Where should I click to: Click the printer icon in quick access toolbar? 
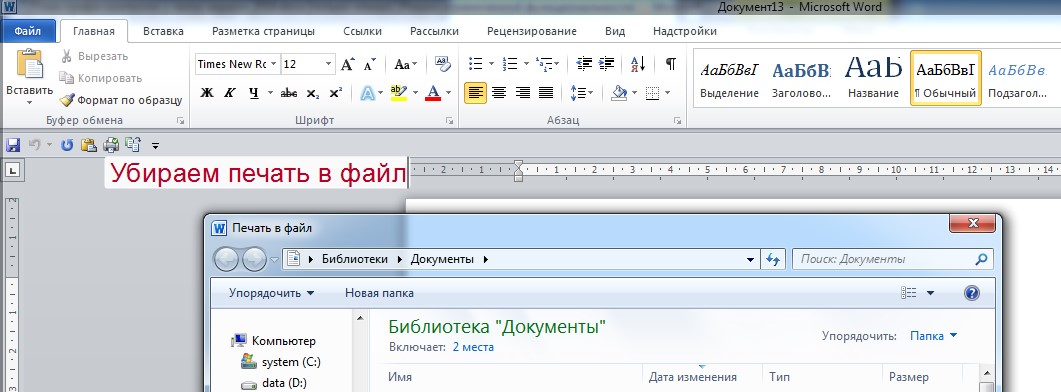(111, 145)
